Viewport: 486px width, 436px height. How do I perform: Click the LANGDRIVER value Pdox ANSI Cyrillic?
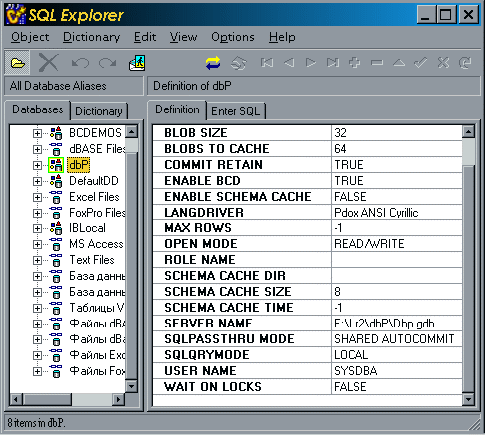(x=397, y=213)
